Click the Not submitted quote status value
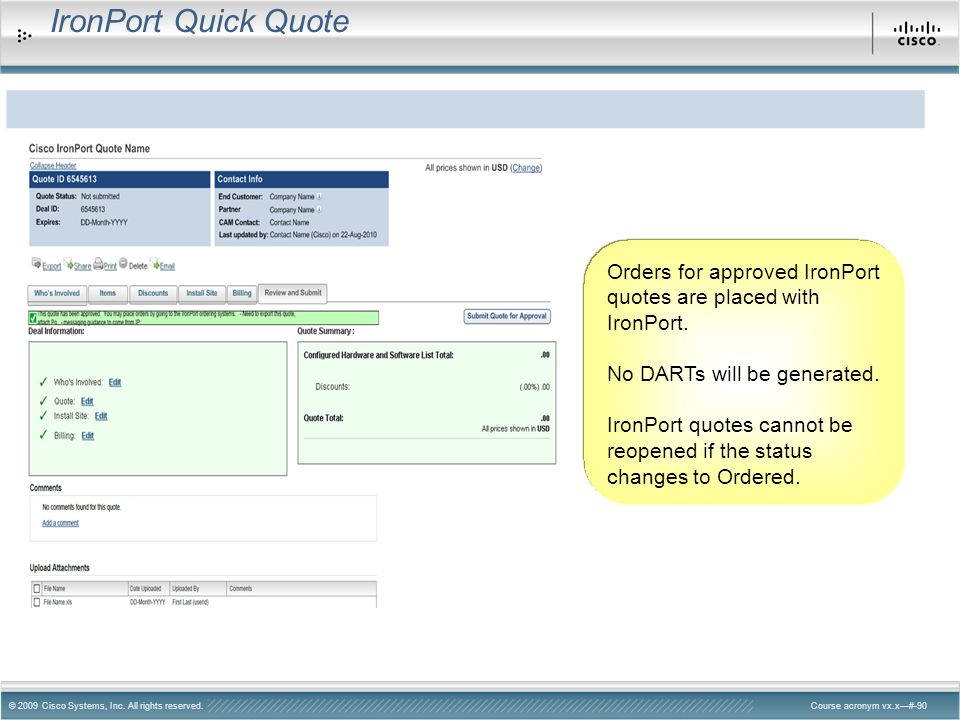Image resolution: width=960 pixels, height=720 pixels. (100, 197)
